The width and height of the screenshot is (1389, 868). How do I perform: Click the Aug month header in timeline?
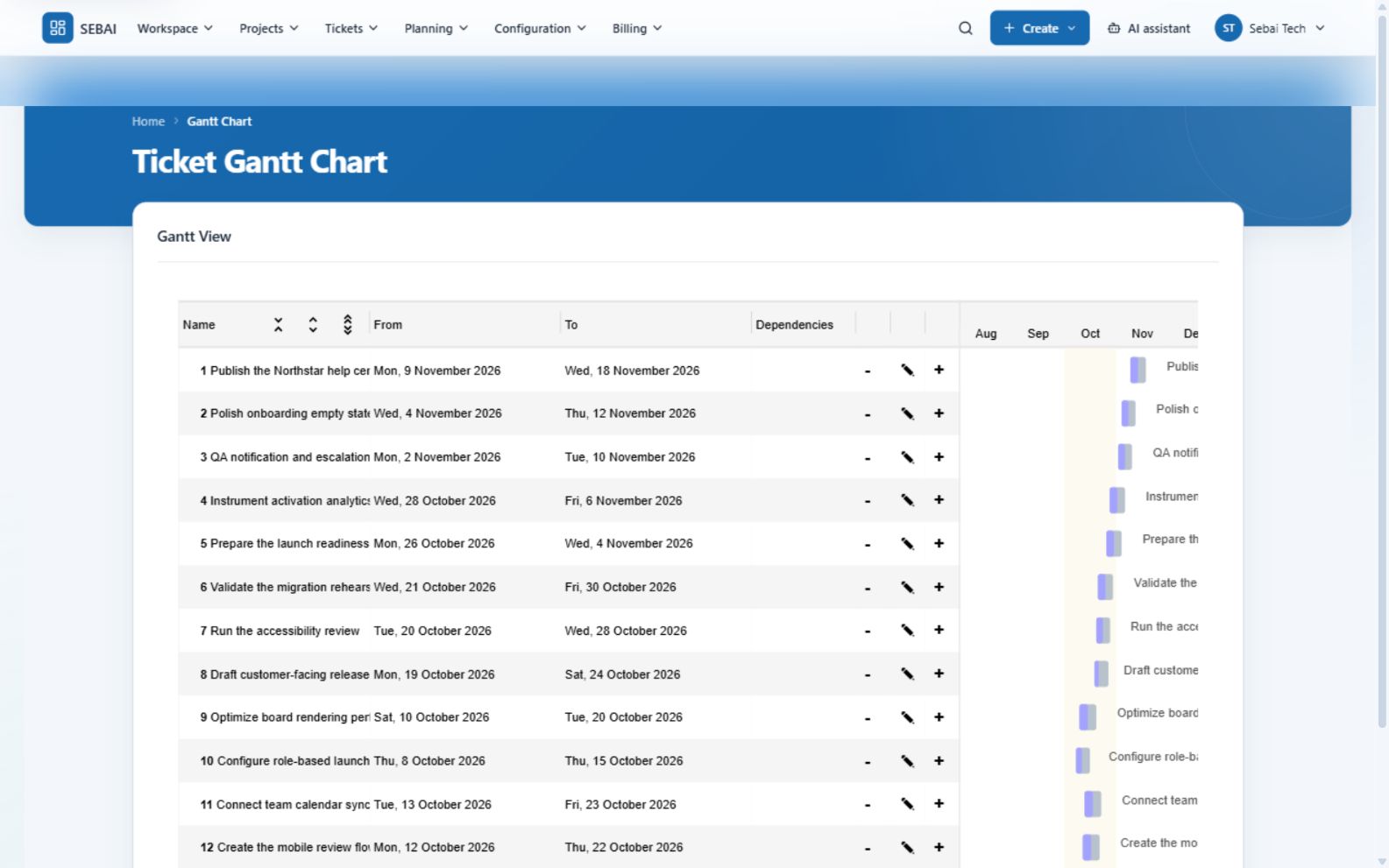pos(986,334)
